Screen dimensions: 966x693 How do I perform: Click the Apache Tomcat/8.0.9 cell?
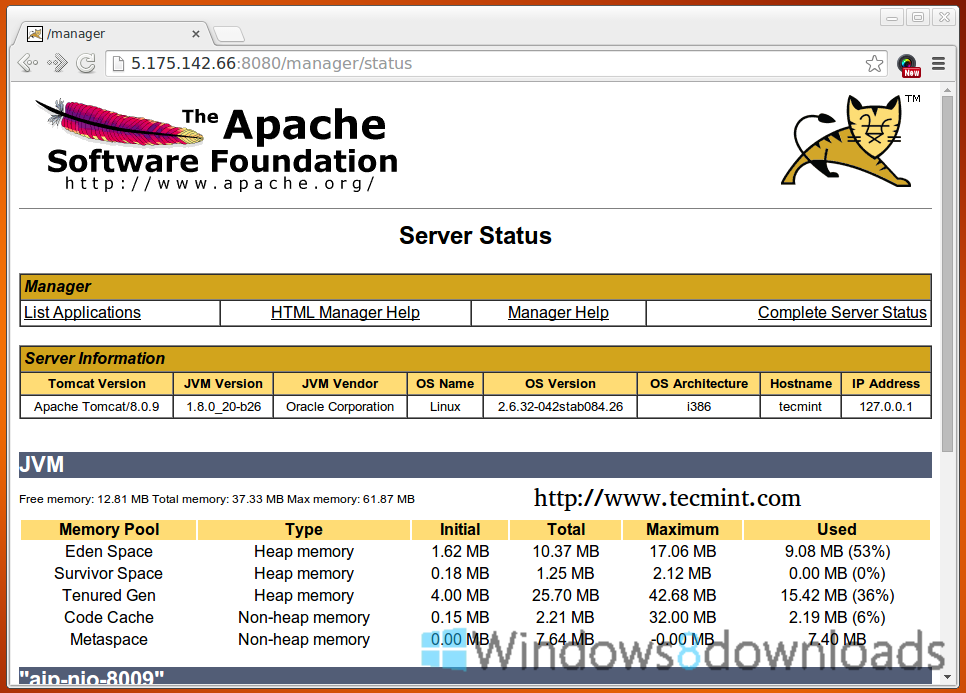coord(97,407)
